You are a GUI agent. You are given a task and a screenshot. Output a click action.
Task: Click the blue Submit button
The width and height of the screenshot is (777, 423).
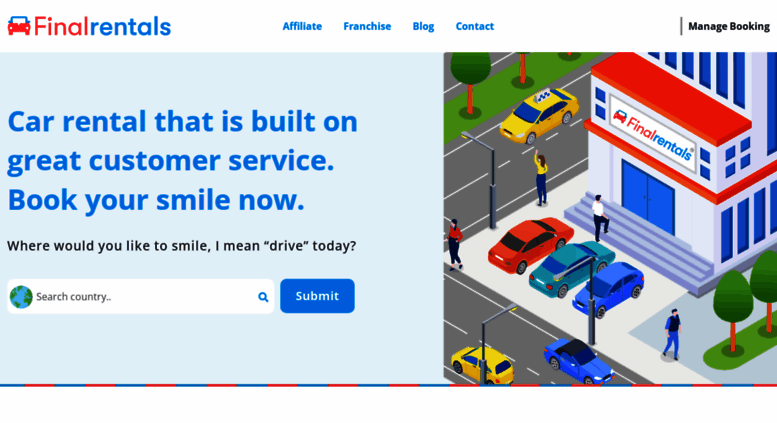317,296
